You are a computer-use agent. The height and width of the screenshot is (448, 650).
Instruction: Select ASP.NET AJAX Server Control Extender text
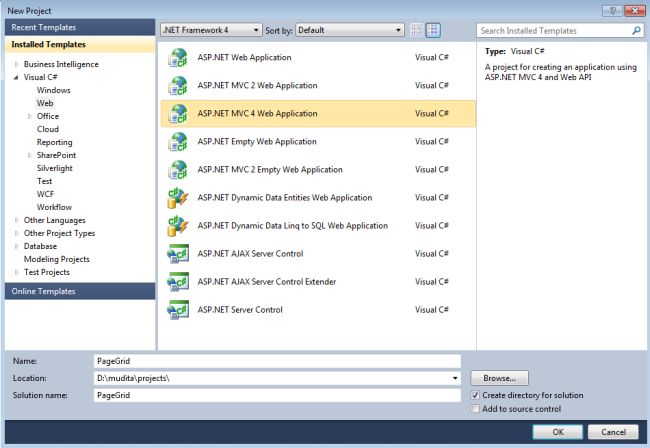(x=267, y=282)
